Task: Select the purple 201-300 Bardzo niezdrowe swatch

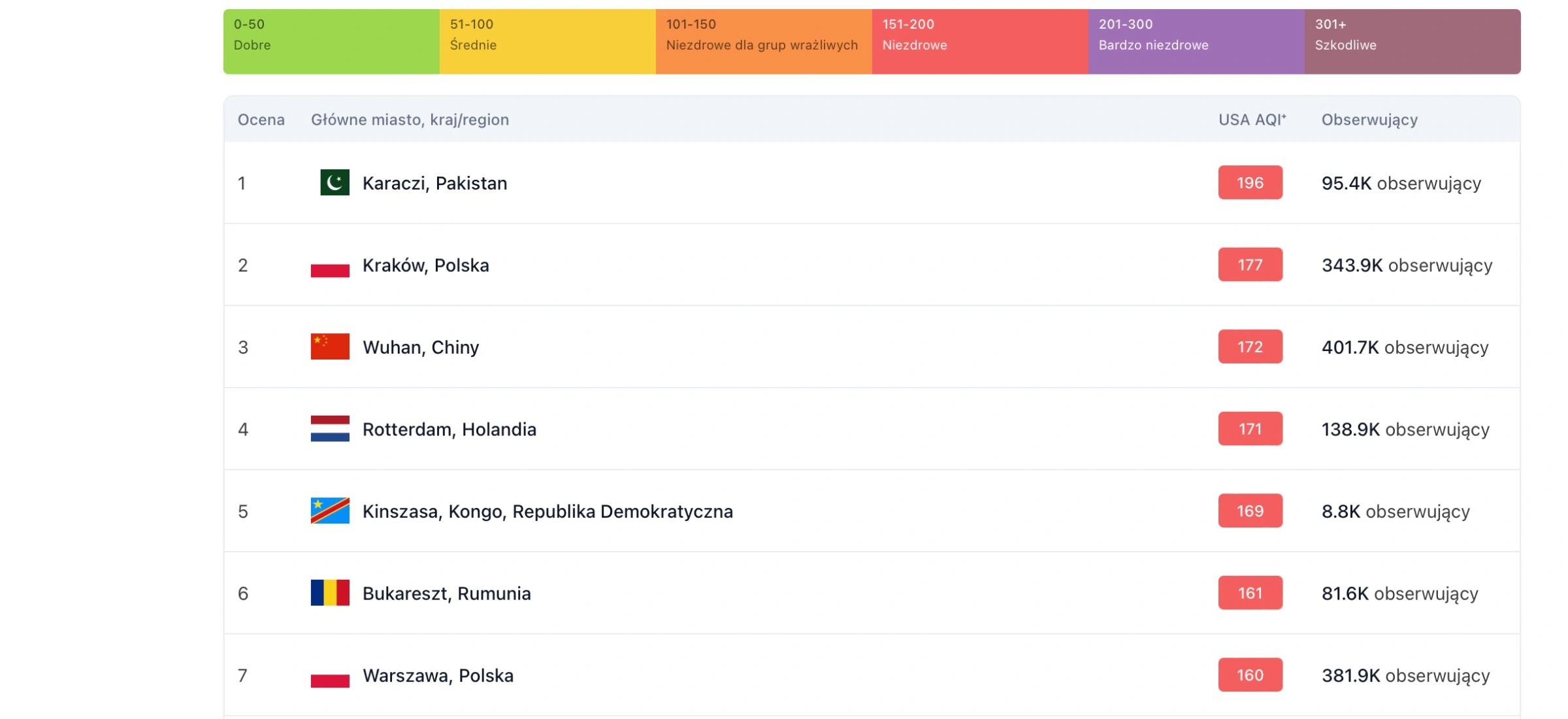Action: (x=1196, y=41)
